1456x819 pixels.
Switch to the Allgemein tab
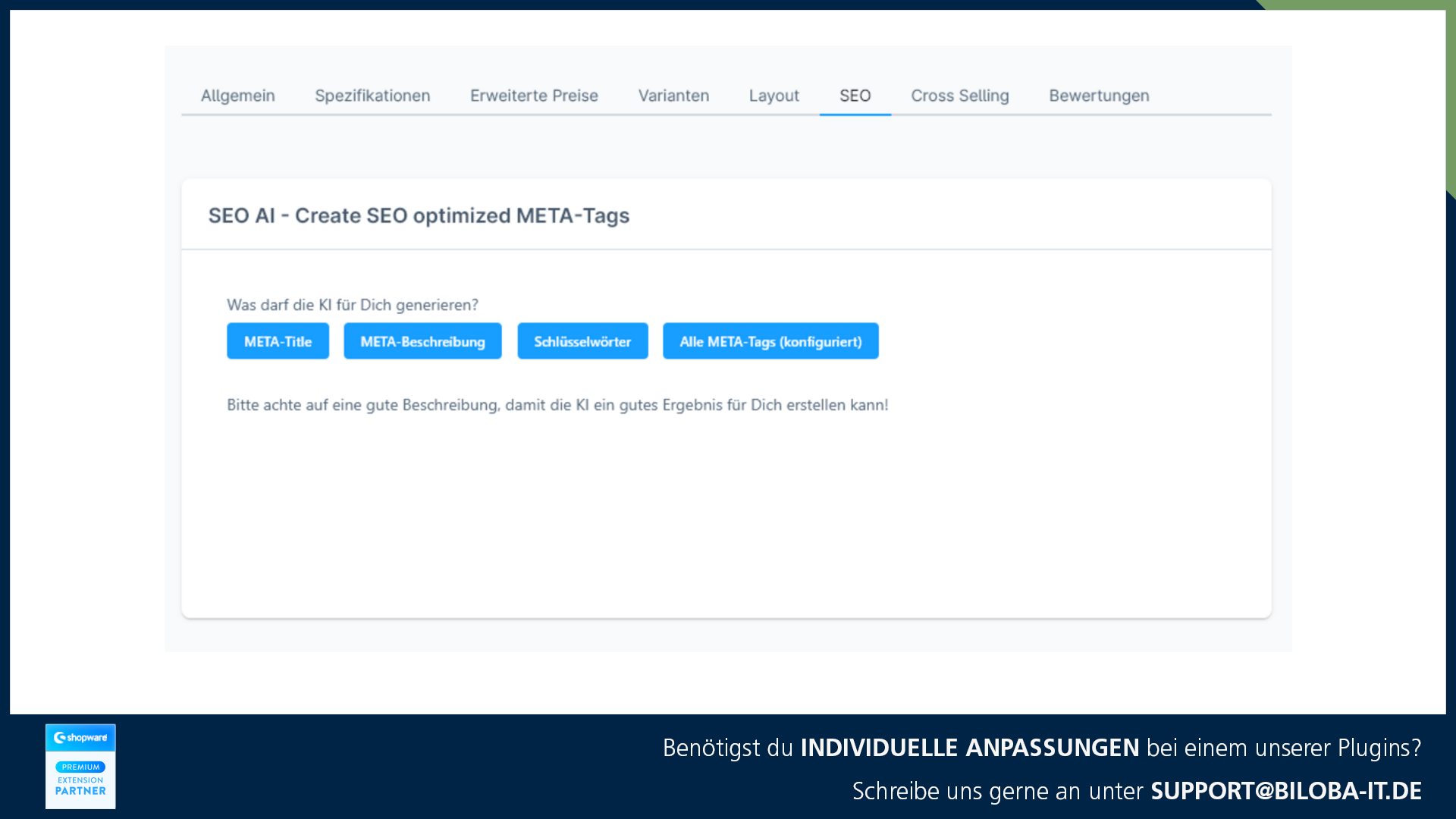(238, 94)
